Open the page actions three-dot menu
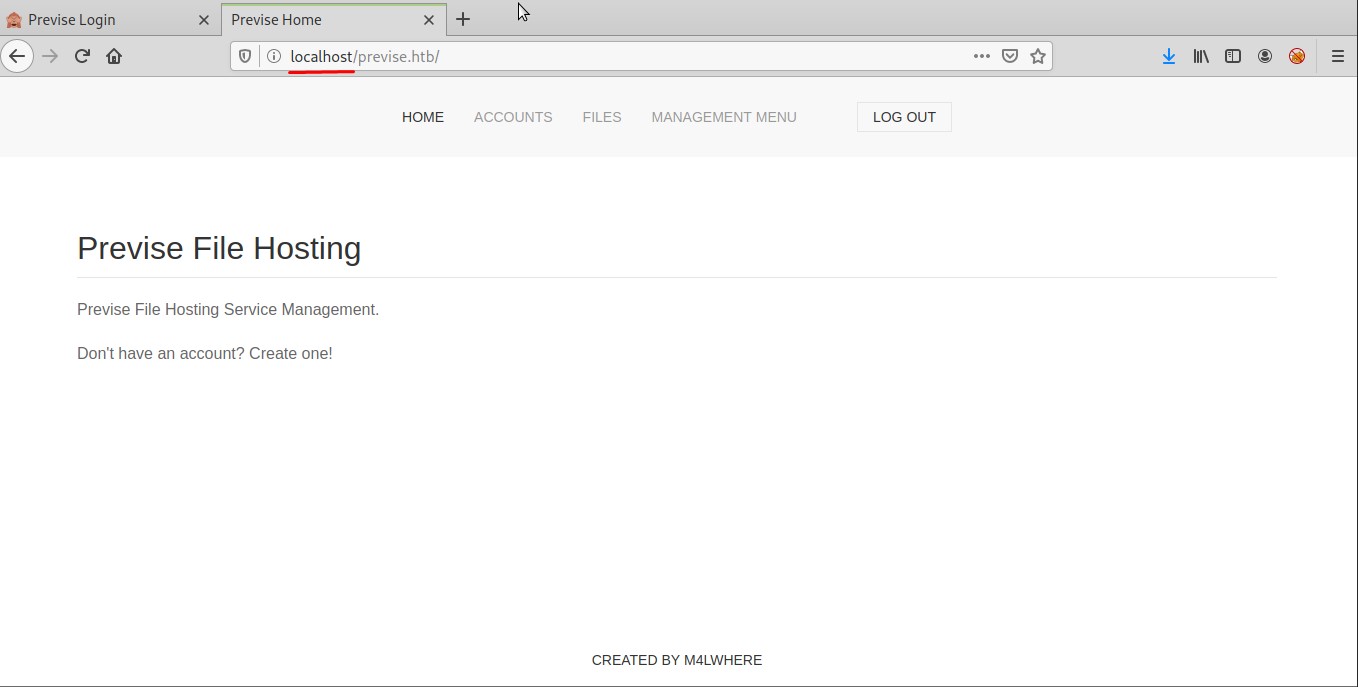The height and width of the screenshot is (687, 1358). 982,57
